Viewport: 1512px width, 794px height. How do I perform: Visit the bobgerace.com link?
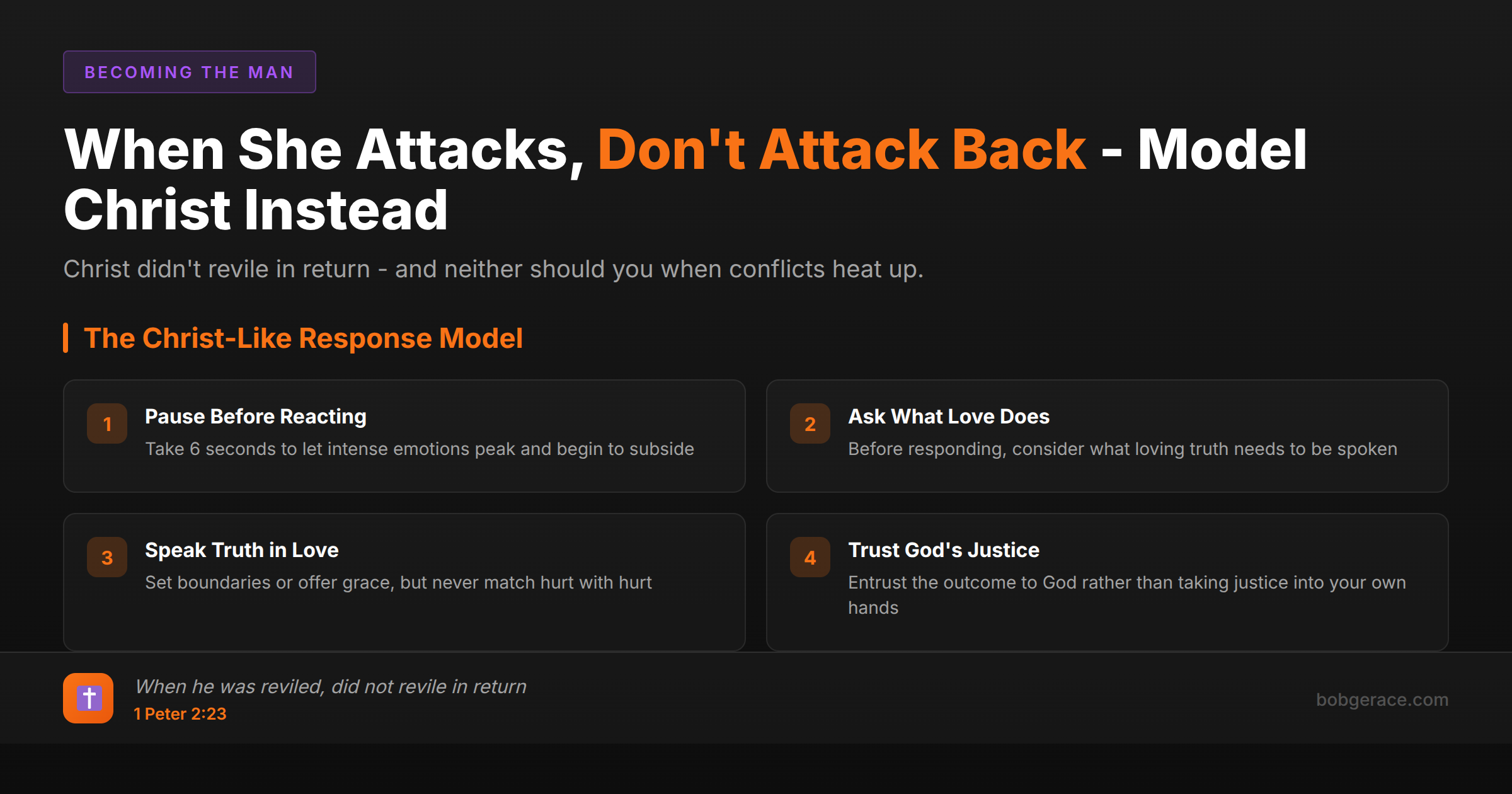(1384, 699)
